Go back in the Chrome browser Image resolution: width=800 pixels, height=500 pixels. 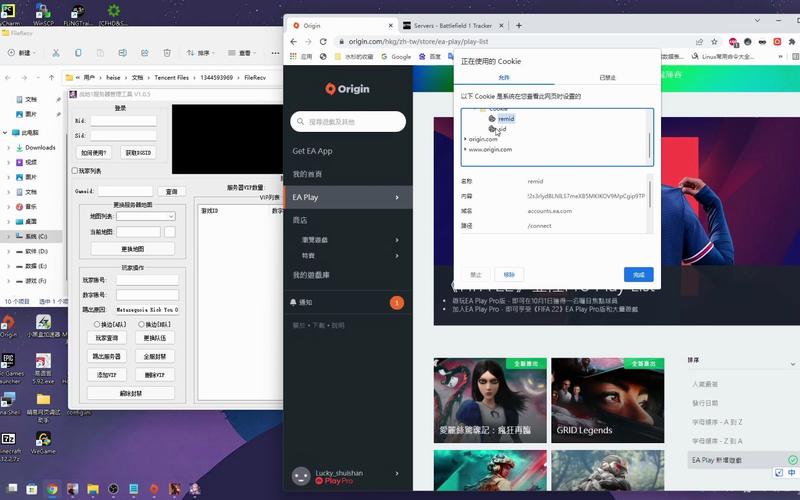293,41
